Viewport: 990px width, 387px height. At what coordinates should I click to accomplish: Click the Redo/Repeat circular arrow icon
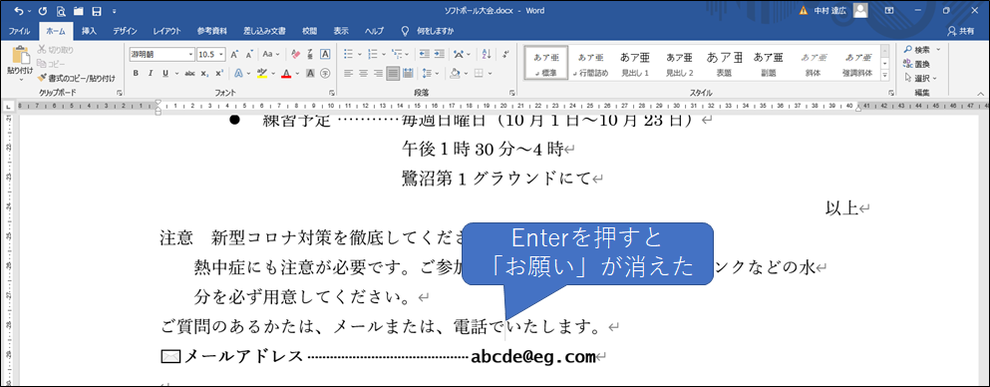tap(42, 11)
